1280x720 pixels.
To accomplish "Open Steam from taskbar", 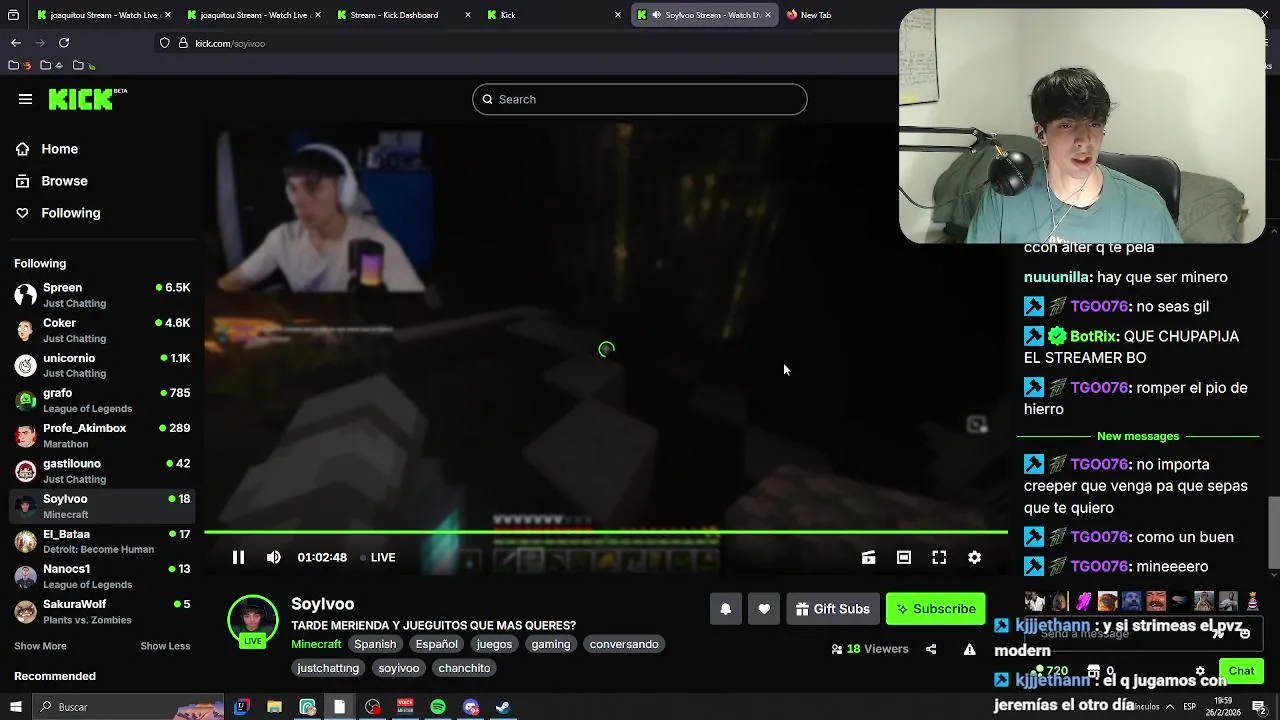I will coord(504,707).
